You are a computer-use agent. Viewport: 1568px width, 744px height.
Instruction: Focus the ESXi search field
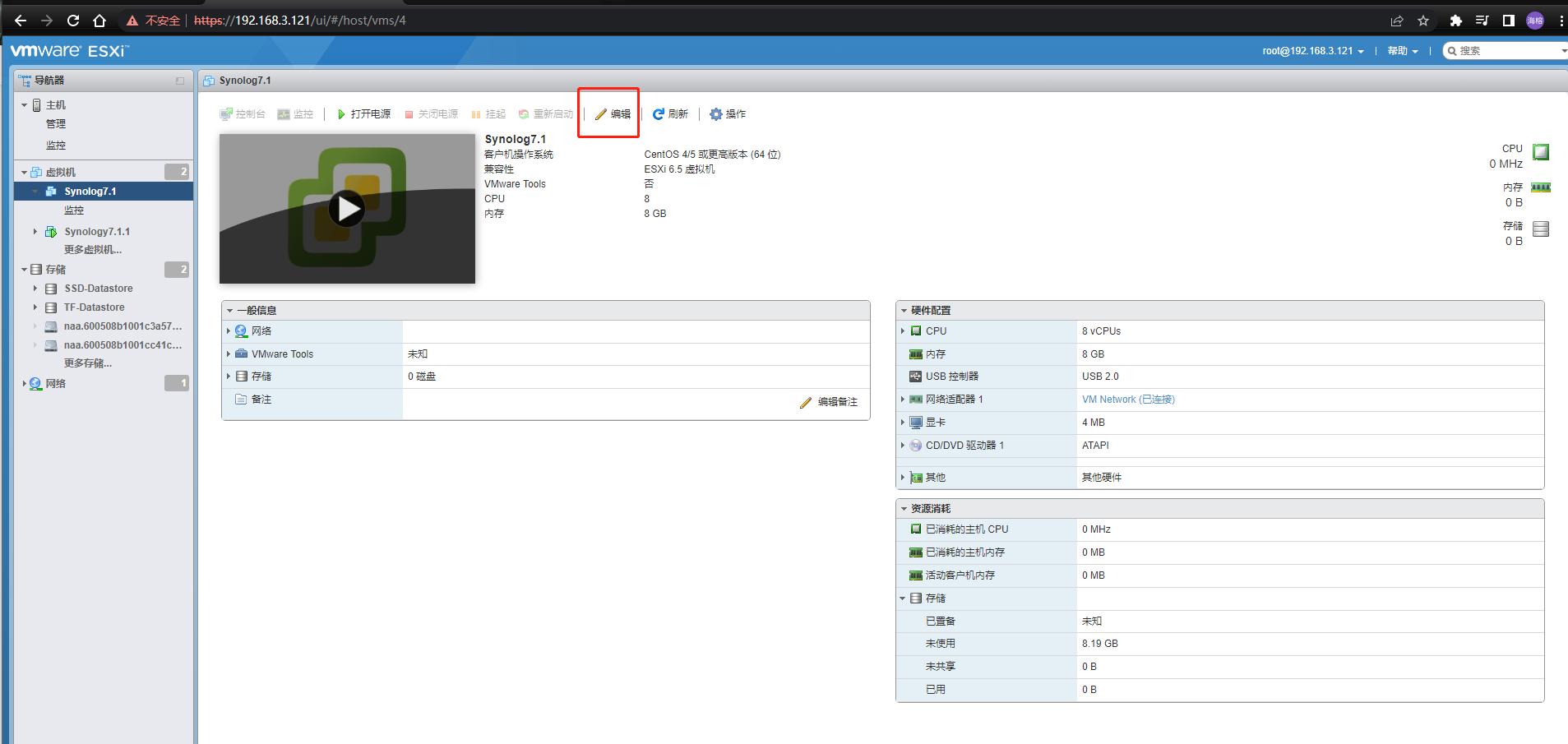click(x=1506, y=51)
